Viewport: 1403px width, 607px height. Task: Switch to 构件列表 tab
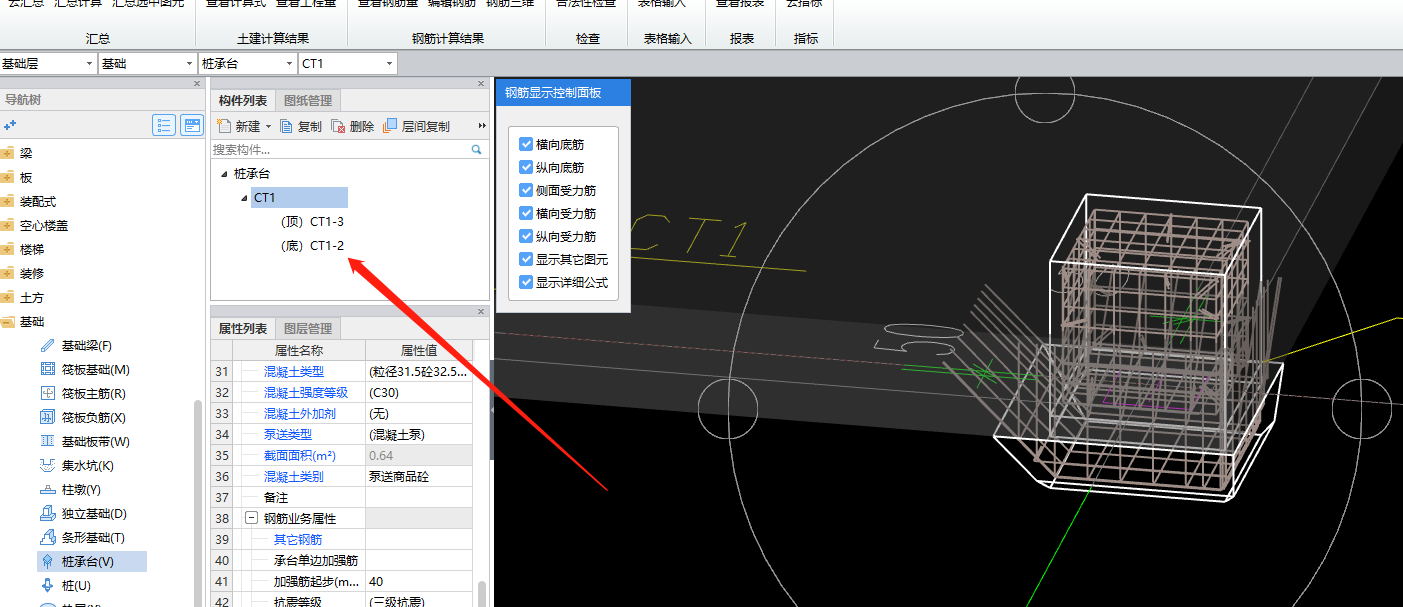point(243,100)
